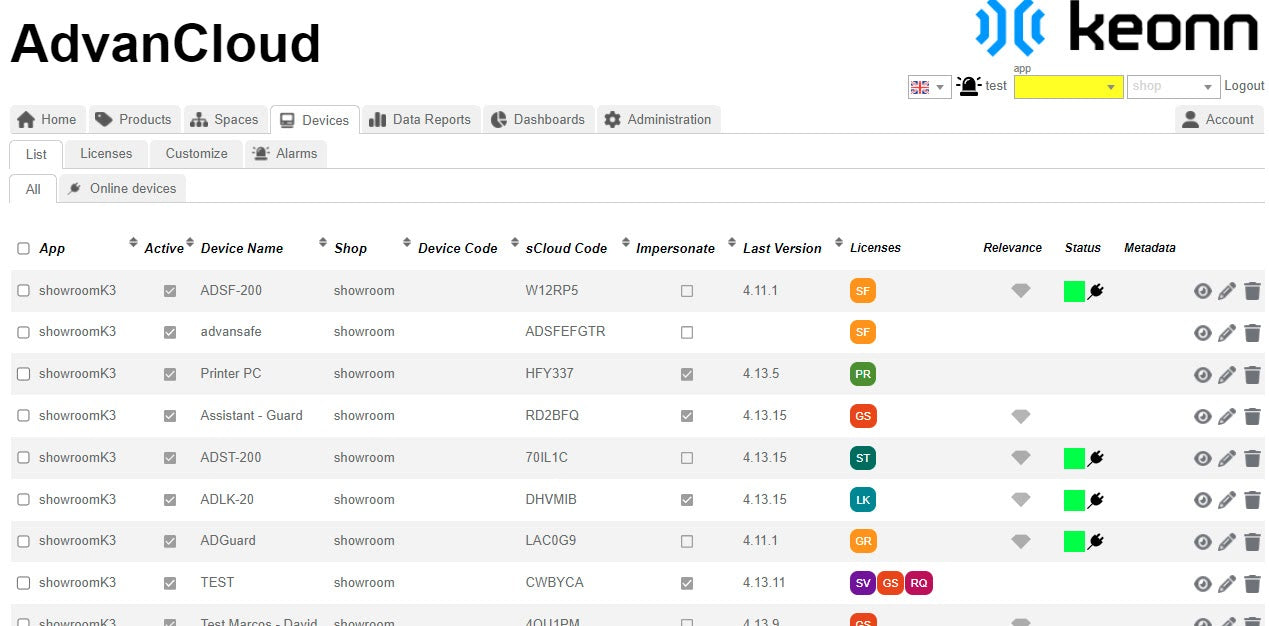Click the relevance diamond icon for ADSF-200
Screen dimensions: 1269x626
[x=1020, y=291]
